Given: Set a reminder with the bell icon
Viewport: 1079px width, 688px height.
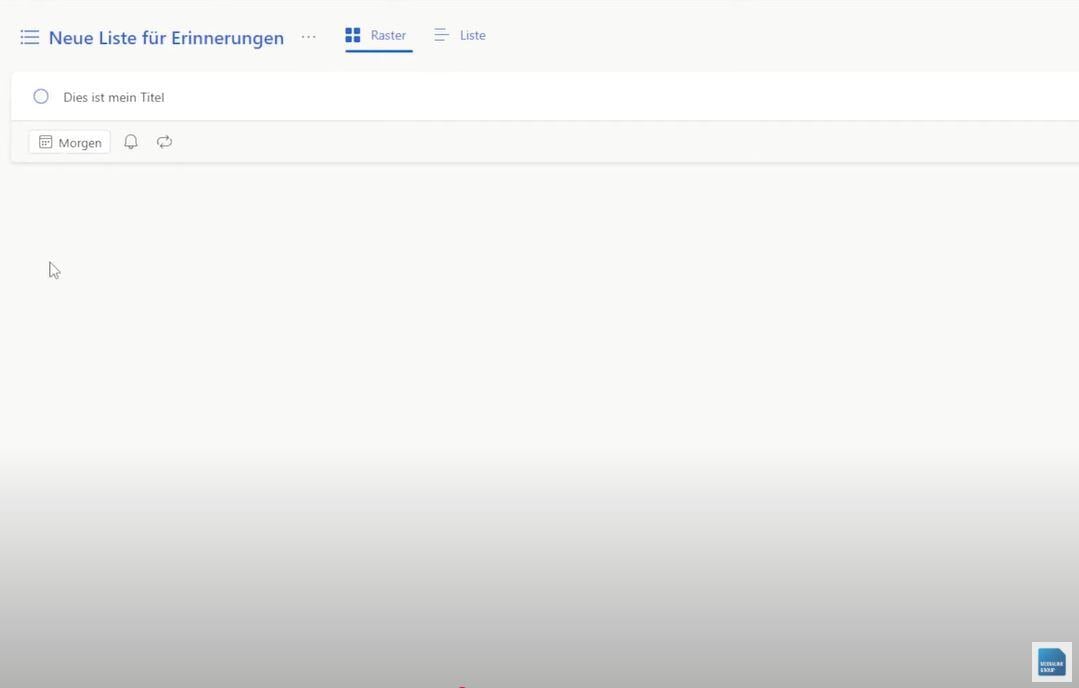Looking at the screenshot, I should pos(131,142).
